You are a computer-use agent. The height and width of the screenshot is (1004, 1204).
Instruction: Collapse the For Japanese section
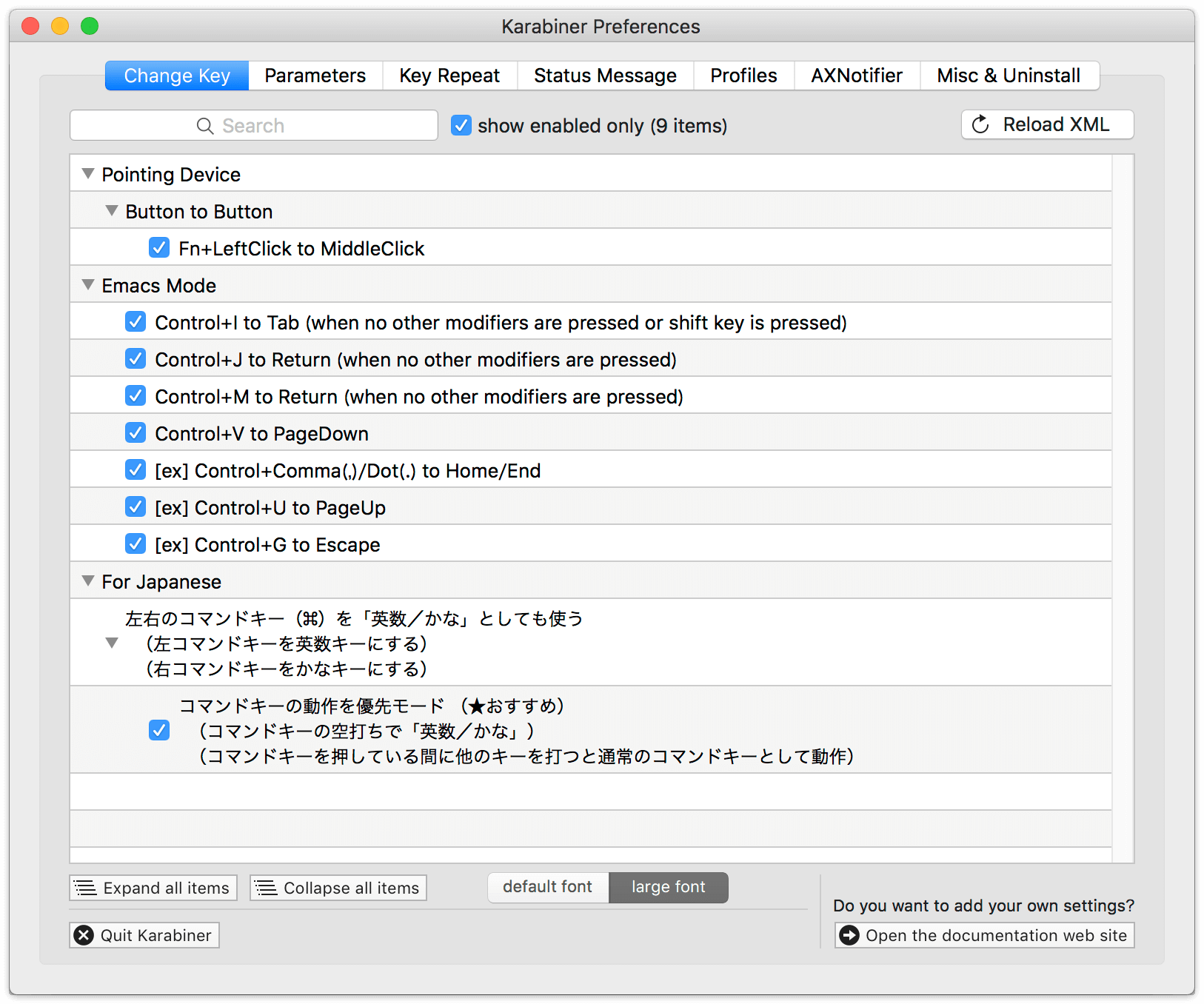pyautogui.click(x=88, y=580)
